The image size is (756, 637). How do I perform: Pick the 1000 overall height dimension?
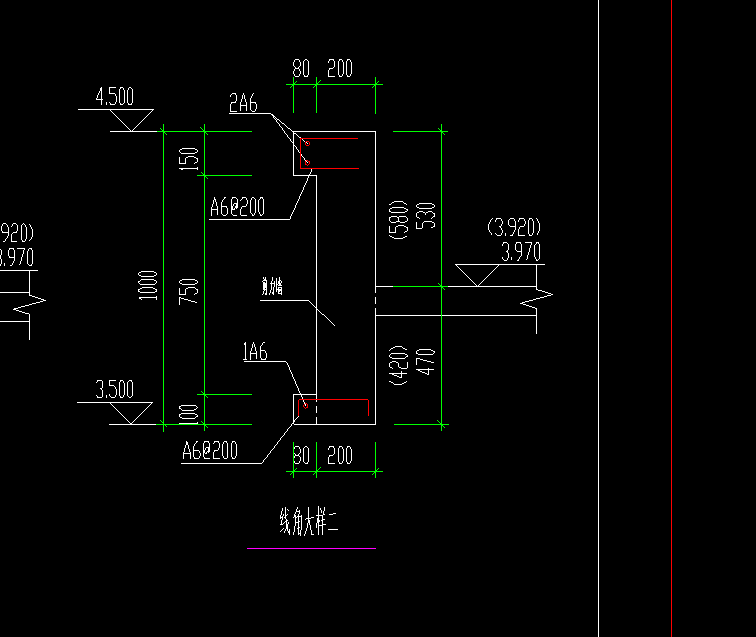pos(148,285)
